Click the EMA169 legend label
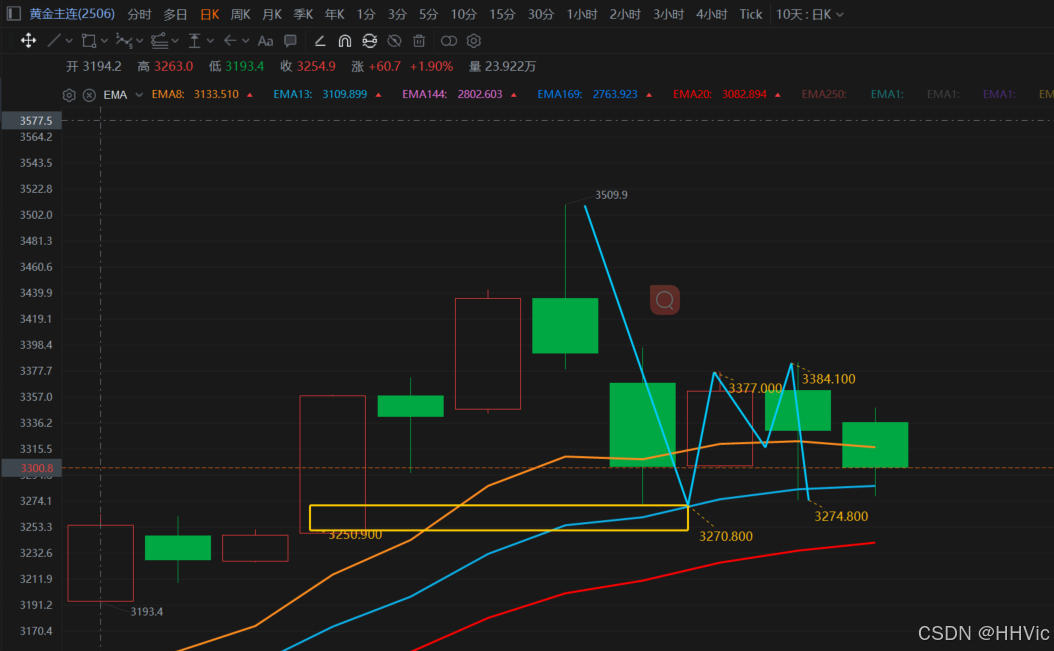Screen dimensions: 1054x651 point(559,94)
